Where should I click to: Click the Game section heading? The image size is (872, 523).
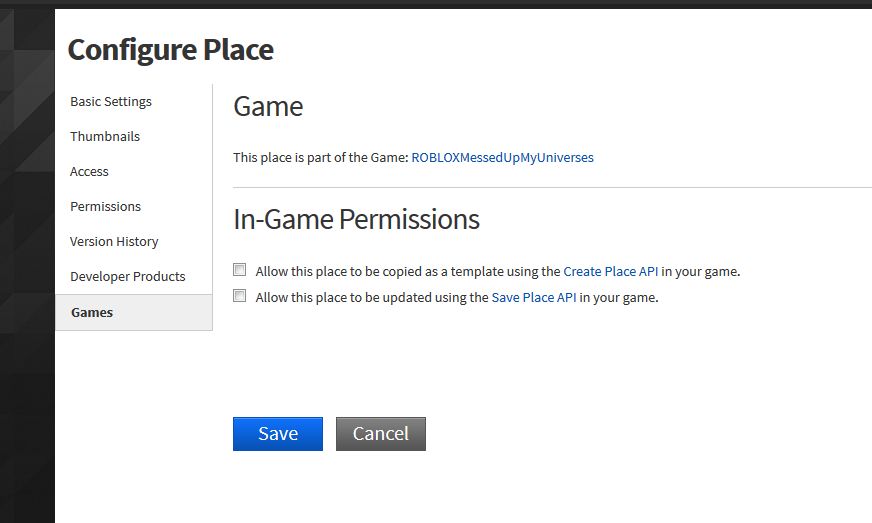click(268, 106)
